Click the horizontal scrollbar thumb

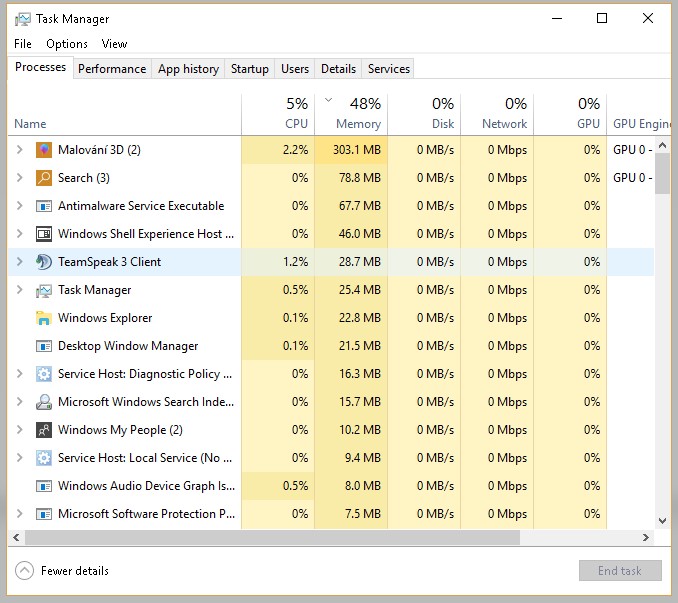pos(272,537)
